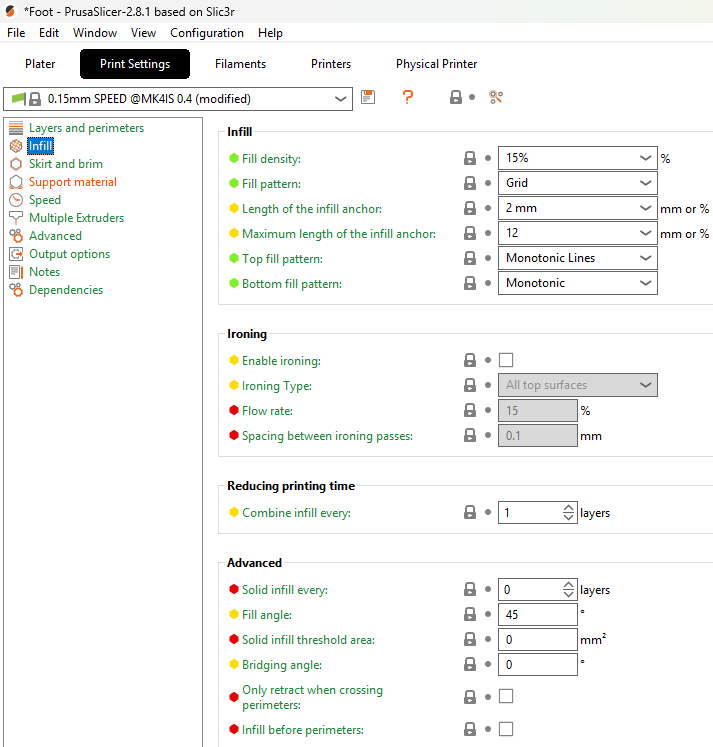Click lock icon for Length of infill anchor
The height and width of the screenshot is (747, 713).
470,208
